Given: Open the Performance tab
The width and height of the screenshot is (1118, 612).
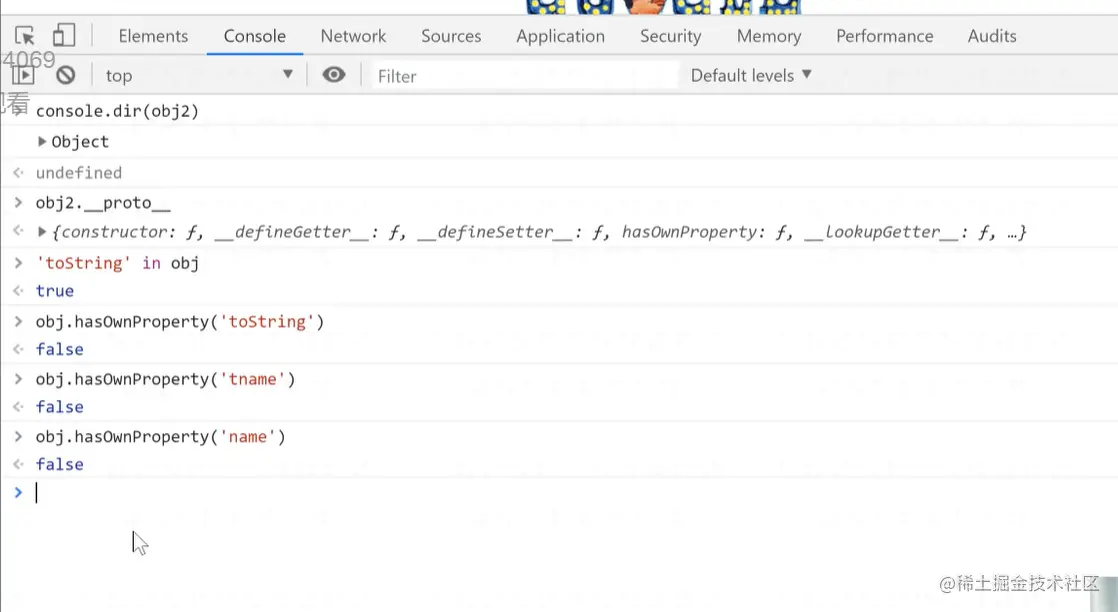Looking at the screenshot, I should pyautogui.click(x=884, y=36).
